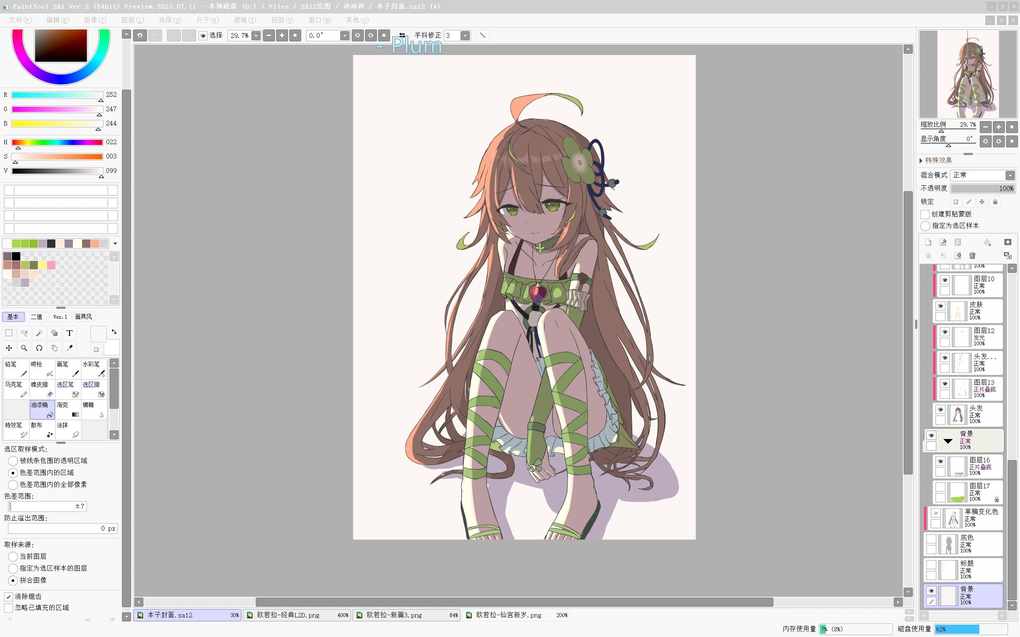The image size is (1020, 637).
Task: Click the new layer icon in layer panel
Action: click(928, 242)
